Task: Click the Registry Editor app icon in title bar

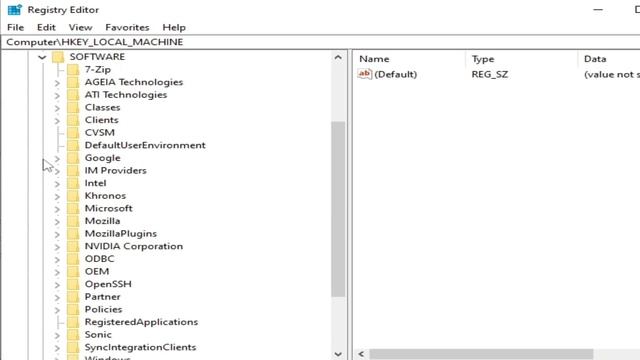Action: 15,9
